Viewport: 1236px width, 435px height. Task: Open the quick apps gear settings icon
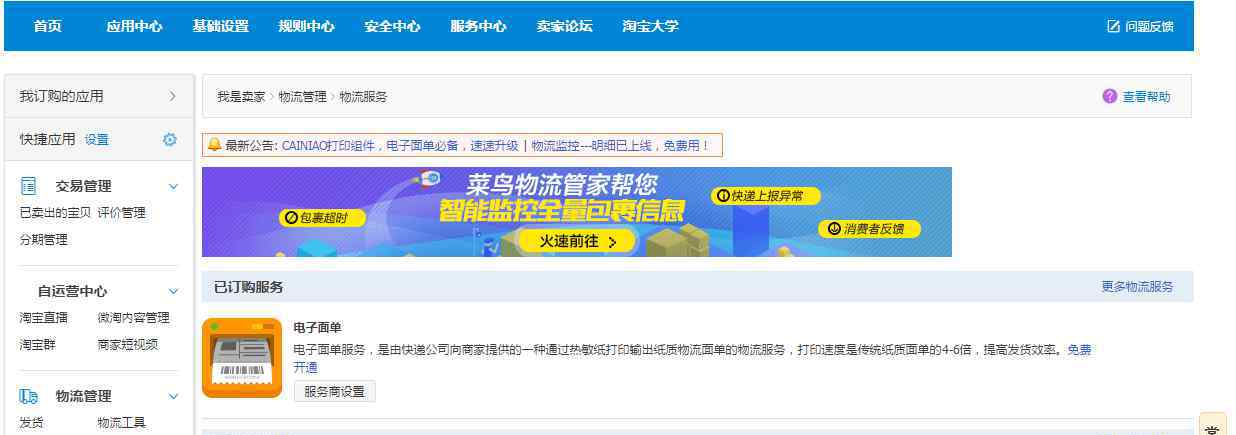pos(170,140)
